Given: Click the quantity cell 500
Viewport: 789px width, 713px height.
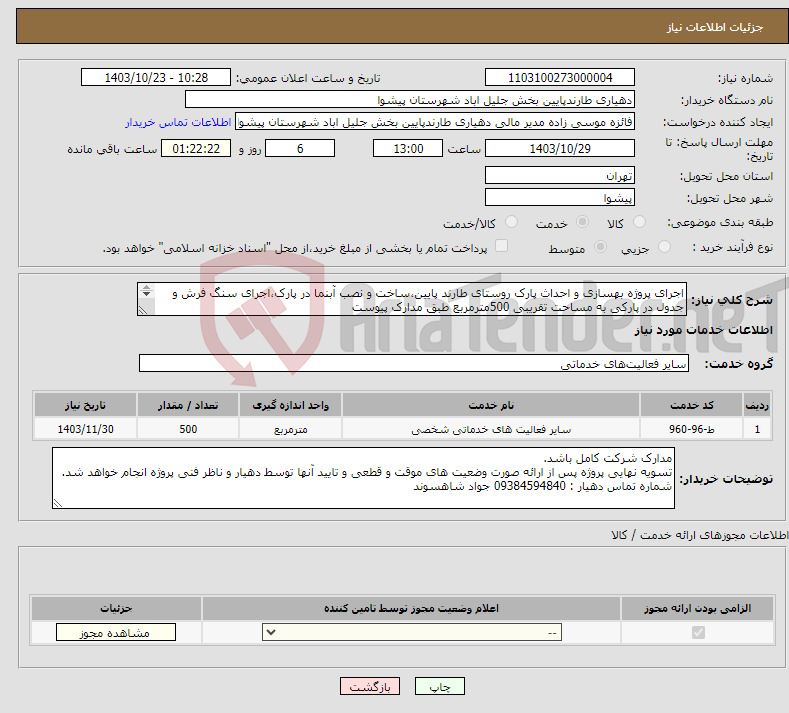Looking at the screenshot, I should [x=188, y=429].
